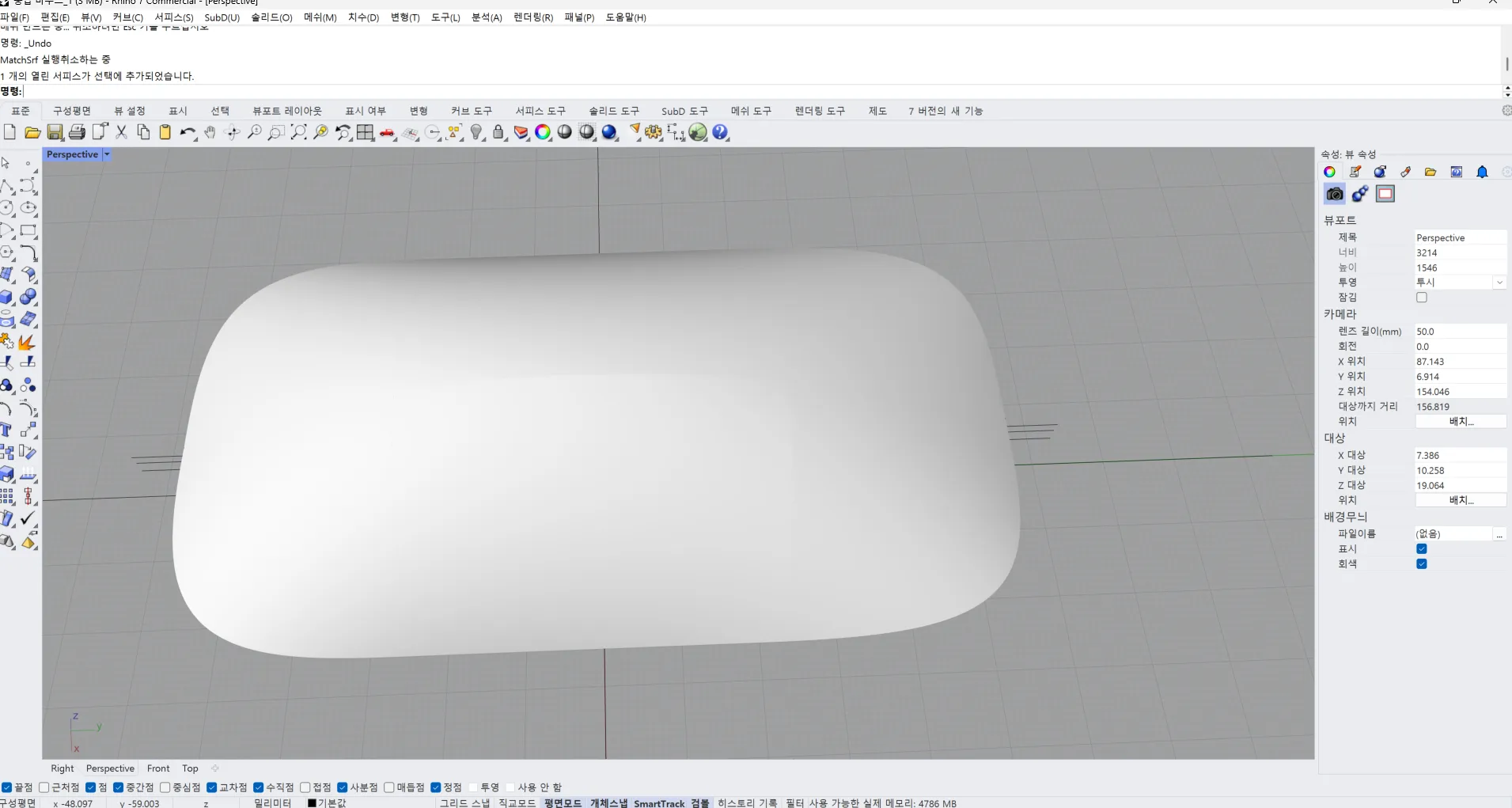1512x808 pixels.
Task: Click the blue Render sphere icon
Action: [x=609, y=132]
